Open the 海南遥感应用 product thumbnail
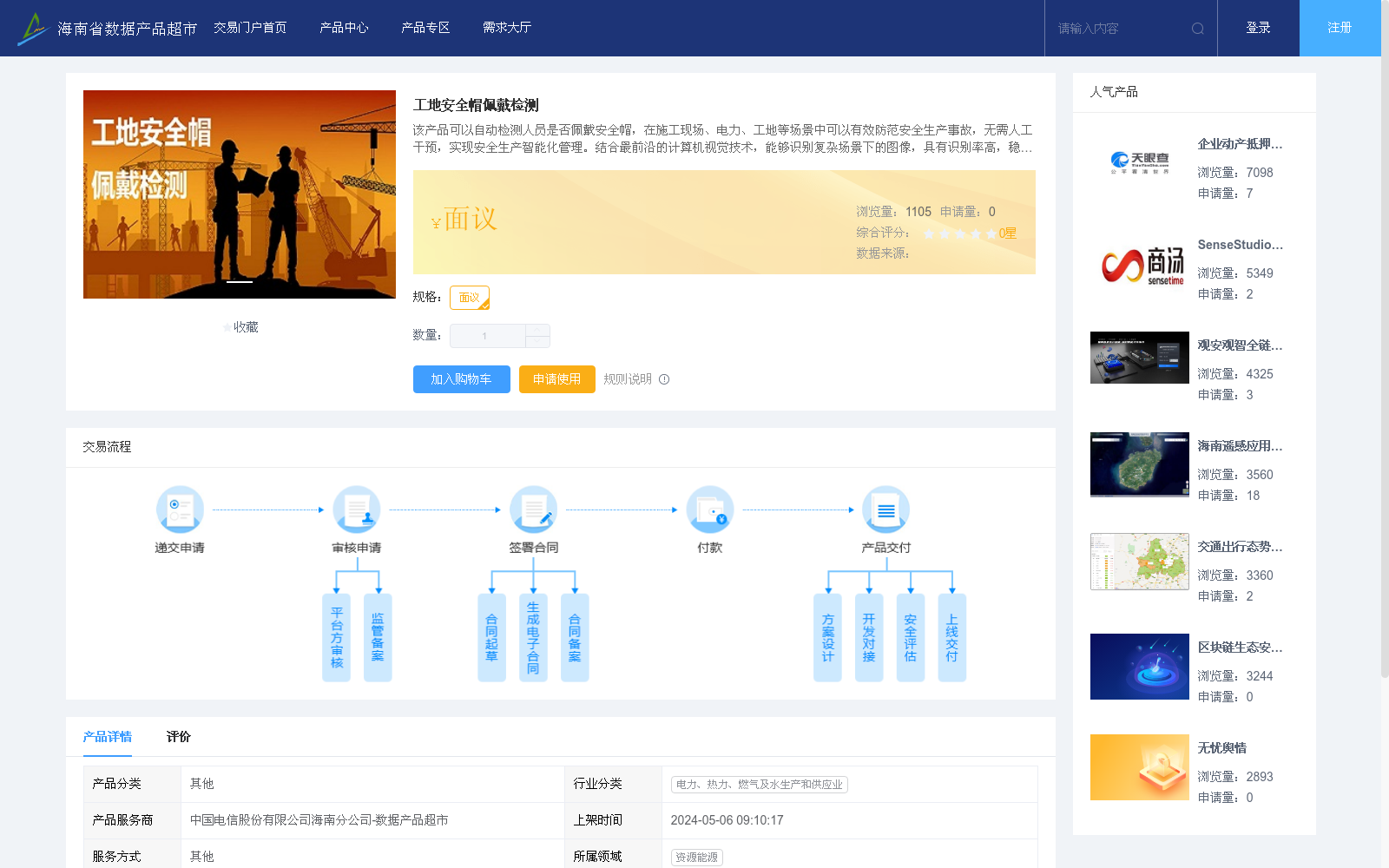Screen dimensions: 1389x868 (x=1140, y=464)
